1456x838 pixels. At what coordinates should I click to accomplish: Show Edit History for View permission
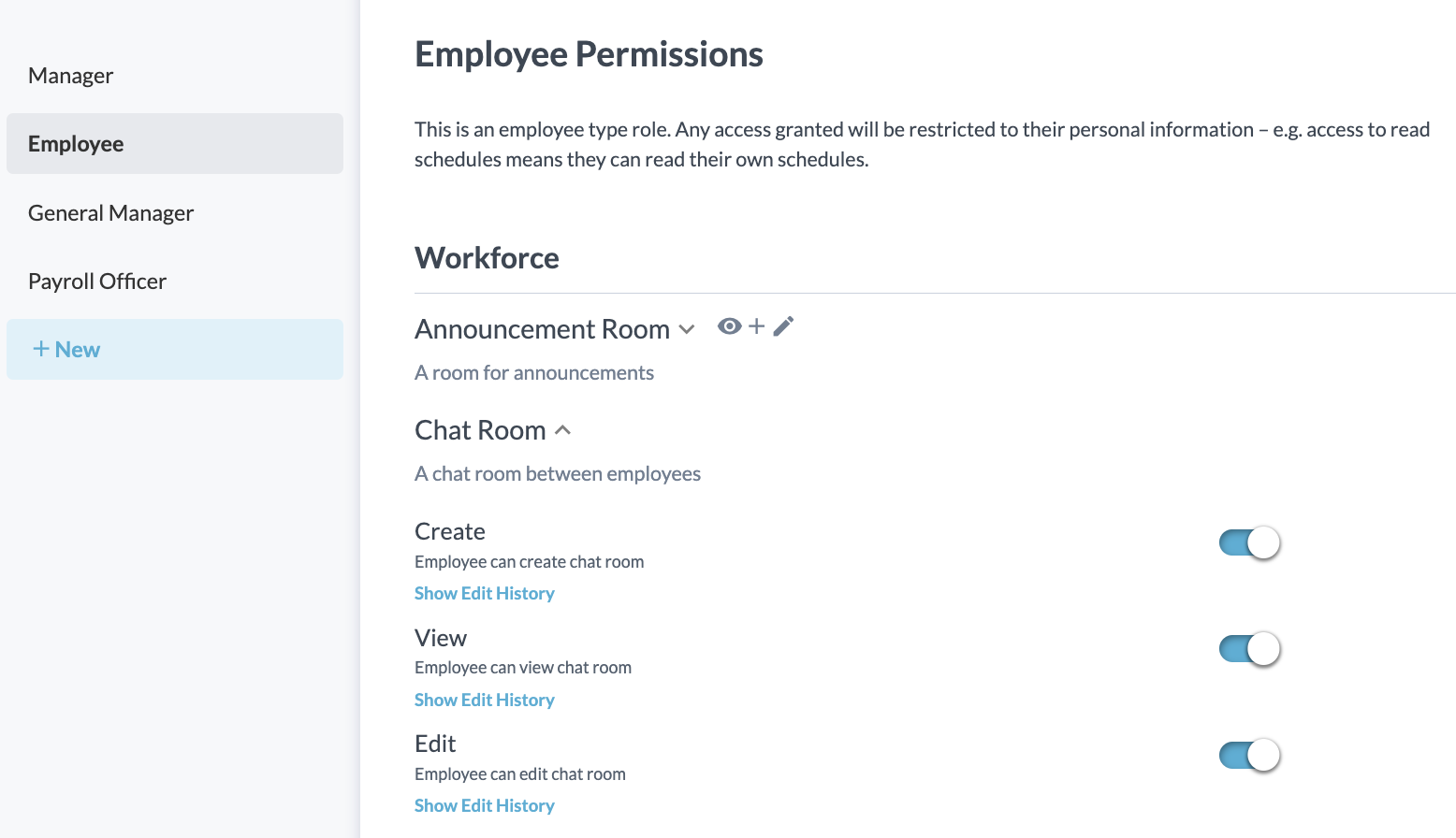[485, 701]
